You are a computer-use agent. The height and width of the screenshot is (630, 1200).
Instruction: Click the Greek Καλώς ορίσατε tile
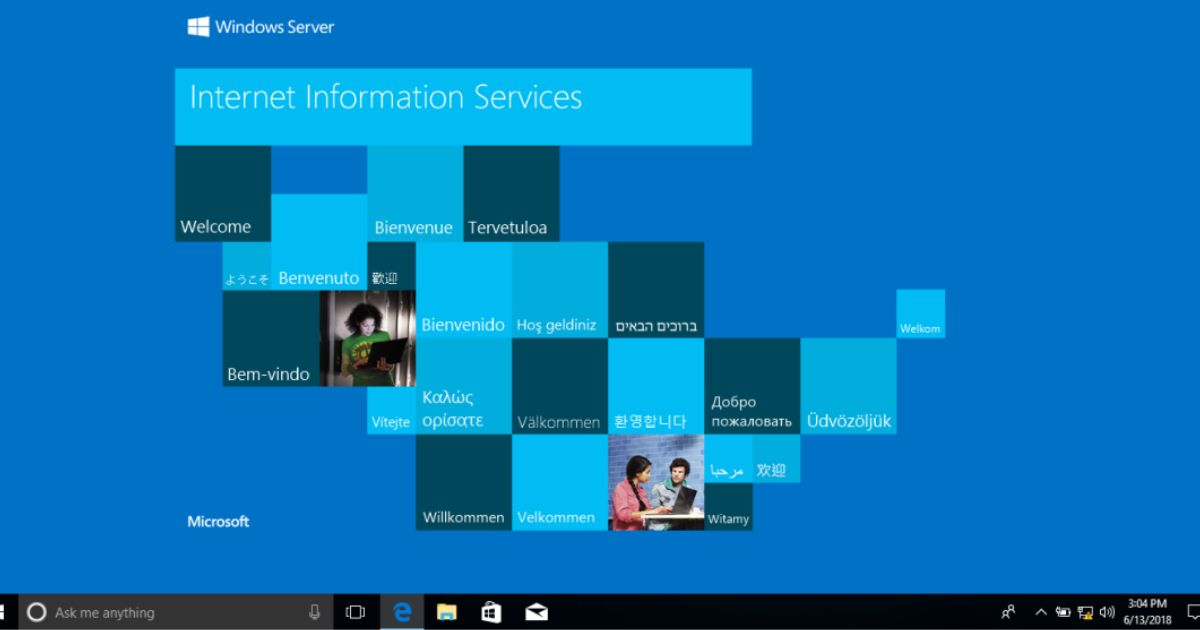[x=463, y=386]
